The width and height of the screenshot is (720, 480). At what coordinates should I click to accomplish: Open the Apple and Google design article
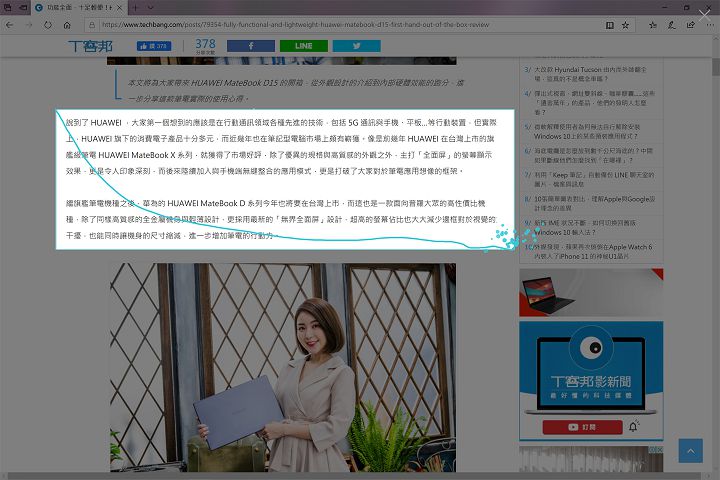(x=590, y=203)
